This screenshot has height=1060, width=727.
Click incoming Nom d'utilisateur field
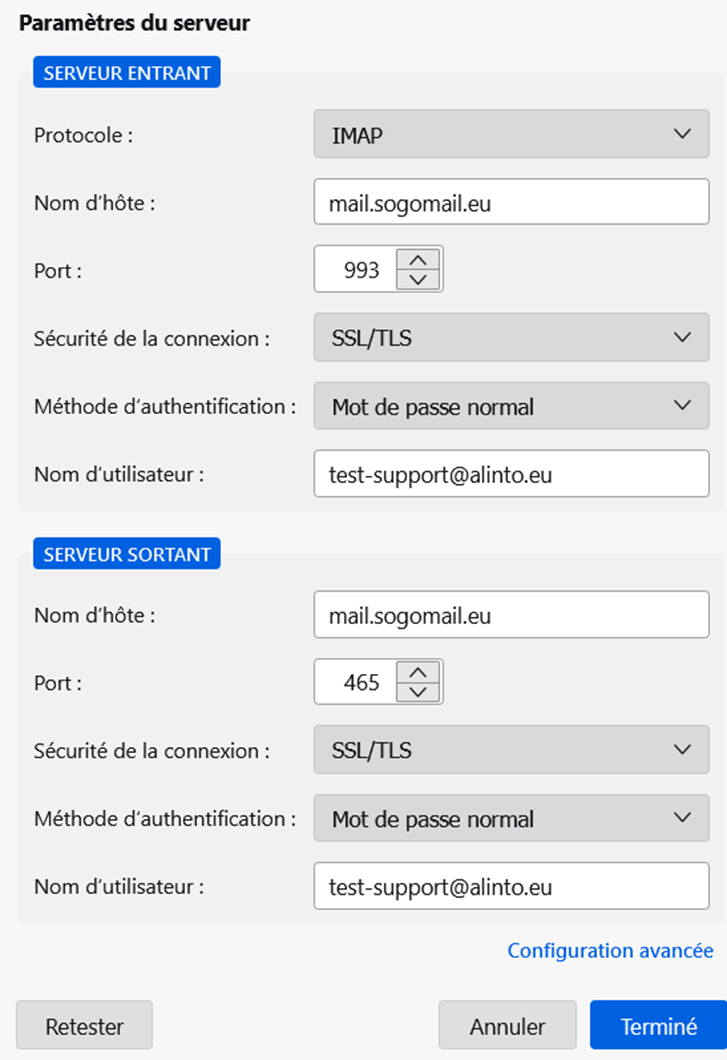(511, 475)
